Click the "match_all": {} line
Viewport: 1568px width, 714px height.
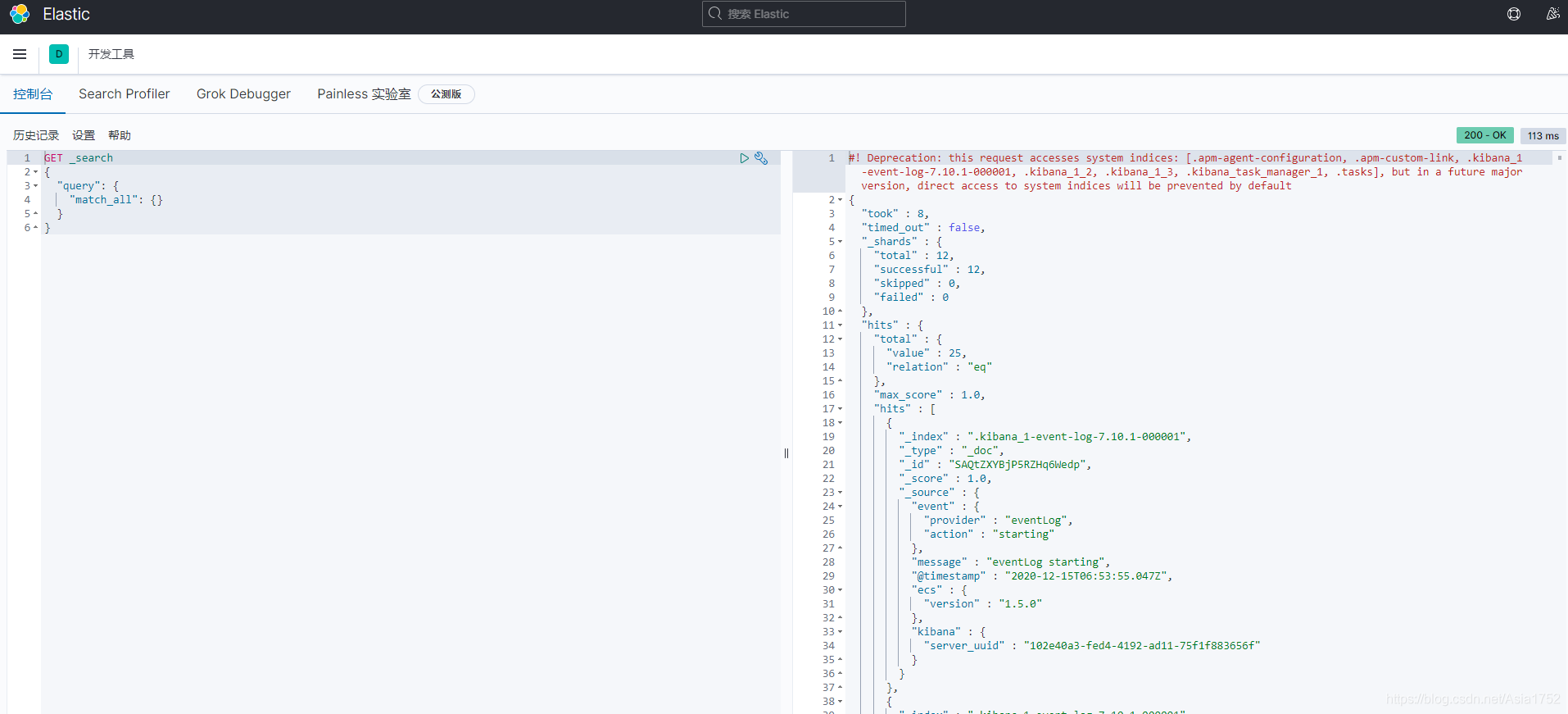tap(116, 200)
